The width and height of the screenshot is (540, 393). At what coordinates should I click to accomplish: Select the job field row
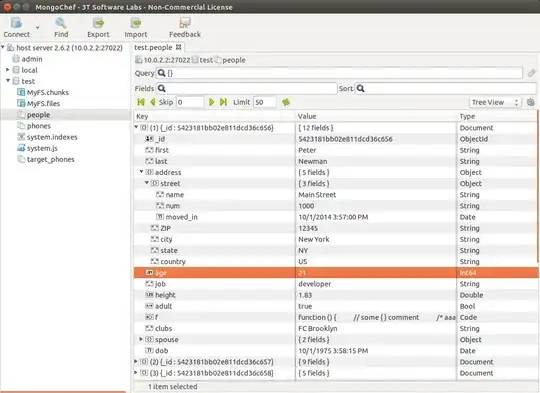click(335, 284)
